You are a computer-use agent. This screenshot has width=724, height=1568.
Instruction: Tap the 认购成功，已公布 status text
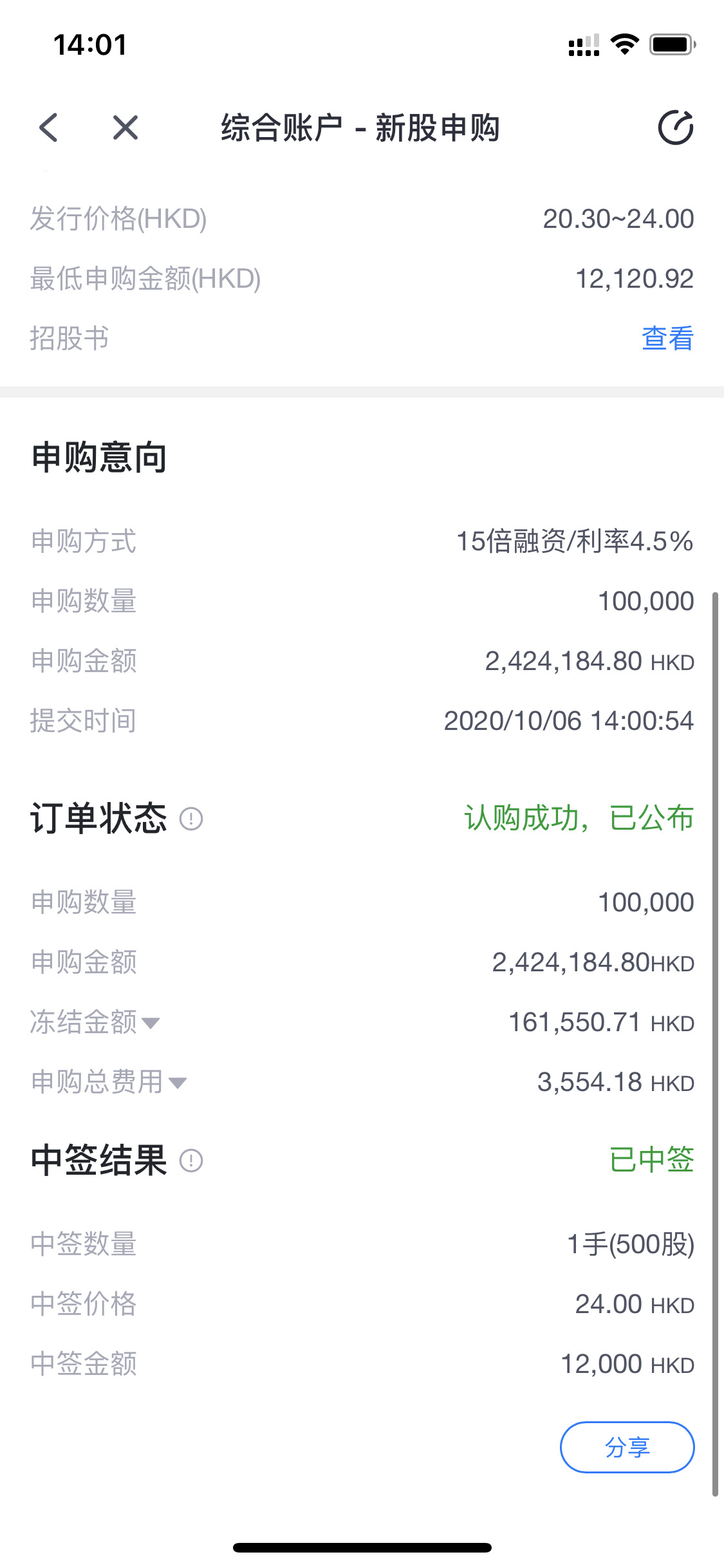(x=579, y=818)
